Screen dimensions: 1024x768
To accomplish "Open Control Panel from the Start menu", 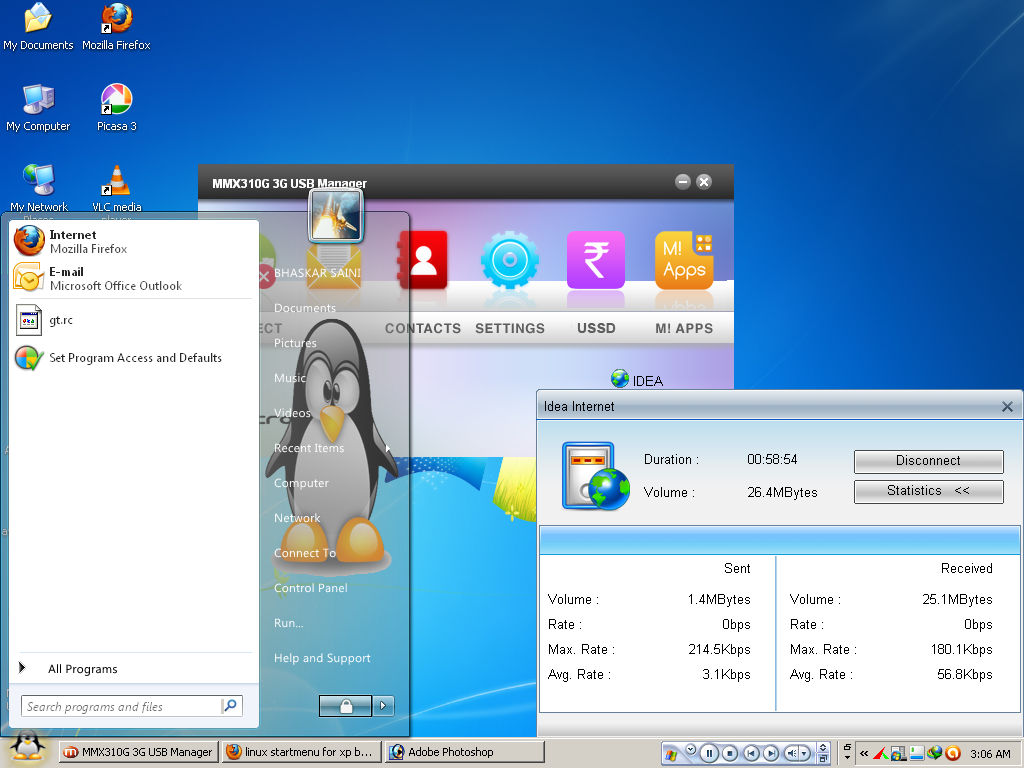I will coord(311,588).
